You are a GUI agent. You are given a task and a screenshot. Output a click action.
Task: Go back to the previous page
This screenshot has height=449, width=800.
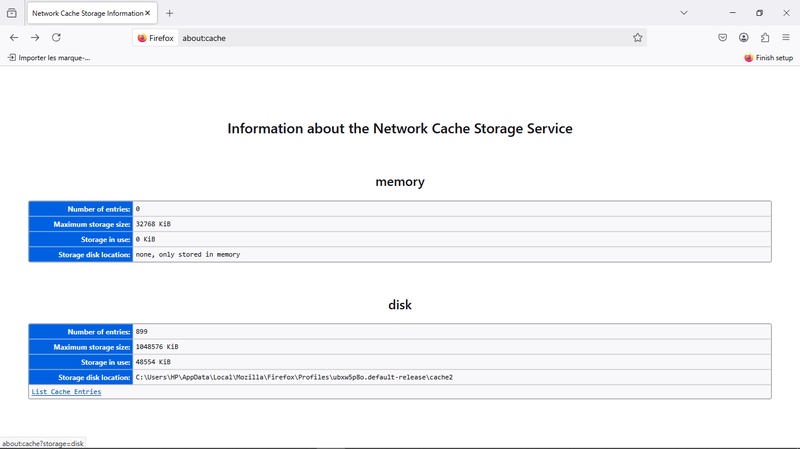pos(14,37)
